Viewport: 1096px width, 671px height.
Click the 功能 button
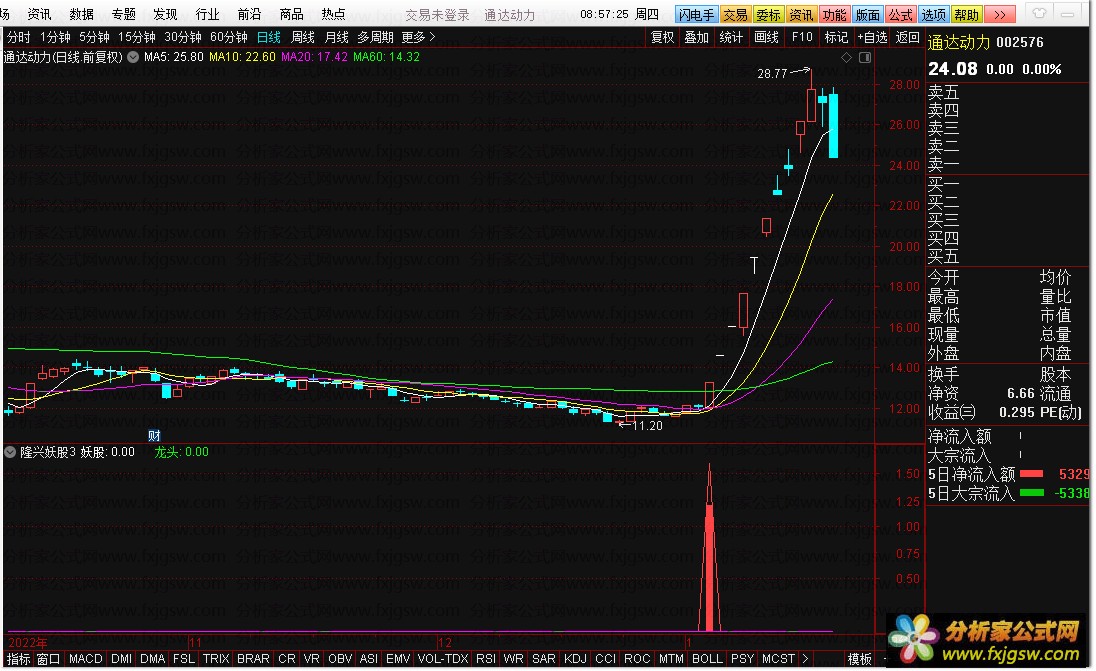coord(834,15)
